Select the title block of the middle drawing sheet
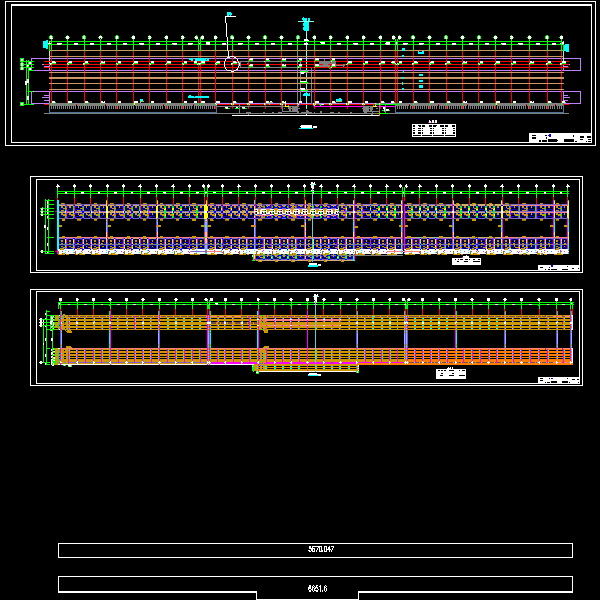This screenshot has height=600, width=600. [559, 267]
